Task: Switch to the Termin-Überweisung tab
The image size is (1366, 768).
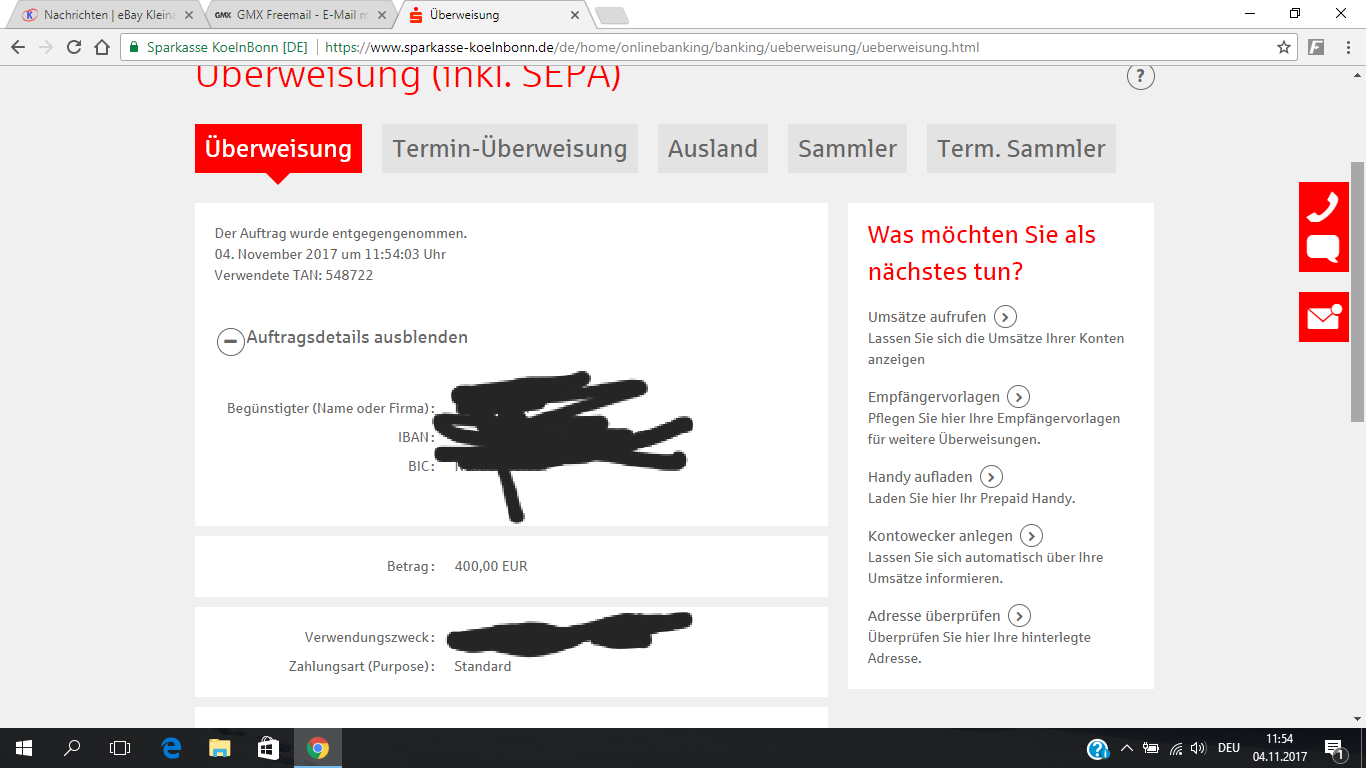Action: click(x=510, y=149)
